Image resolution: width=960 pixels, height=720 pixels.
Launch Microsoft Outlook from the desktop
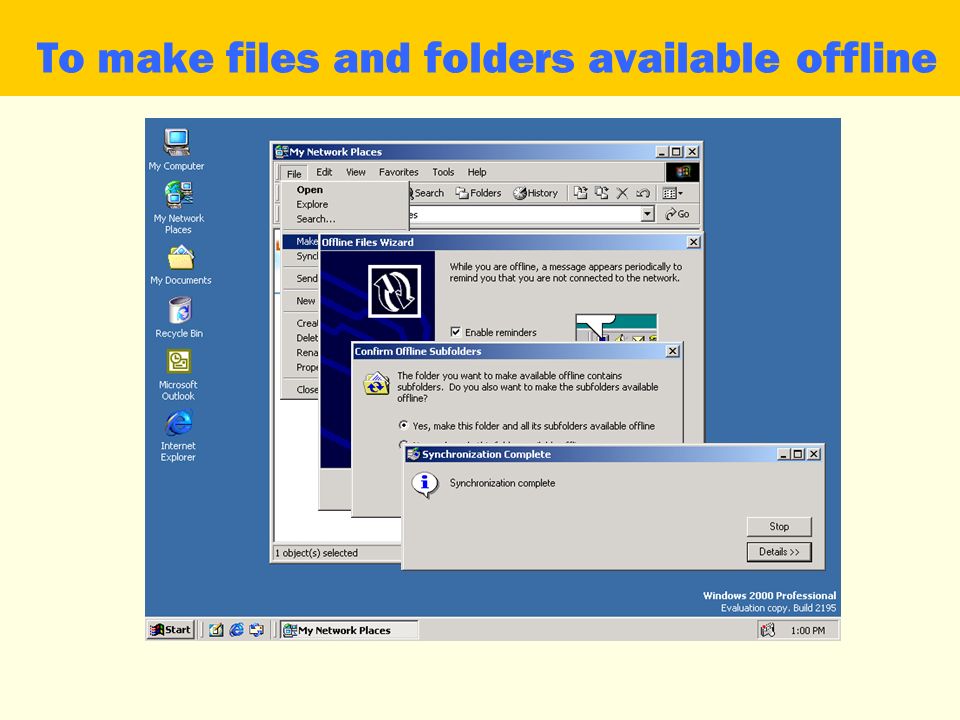click(x=178, y=375)
